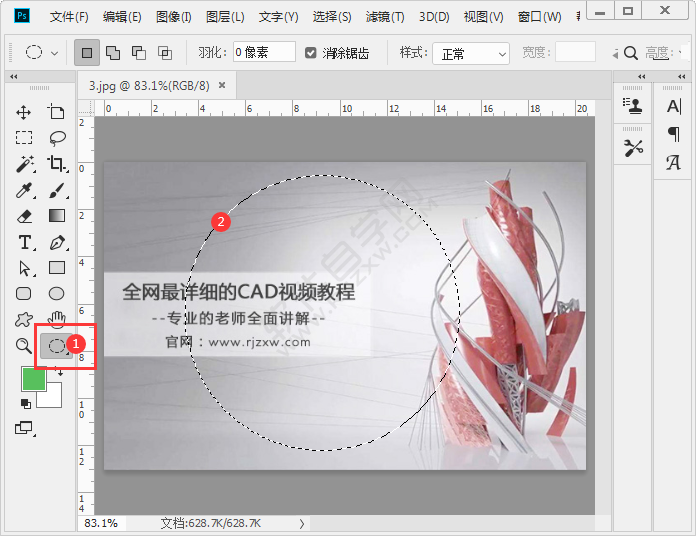Open the Paragraph panel icon
The height and width of the screenshot is (536, 696).
(673, 134)
